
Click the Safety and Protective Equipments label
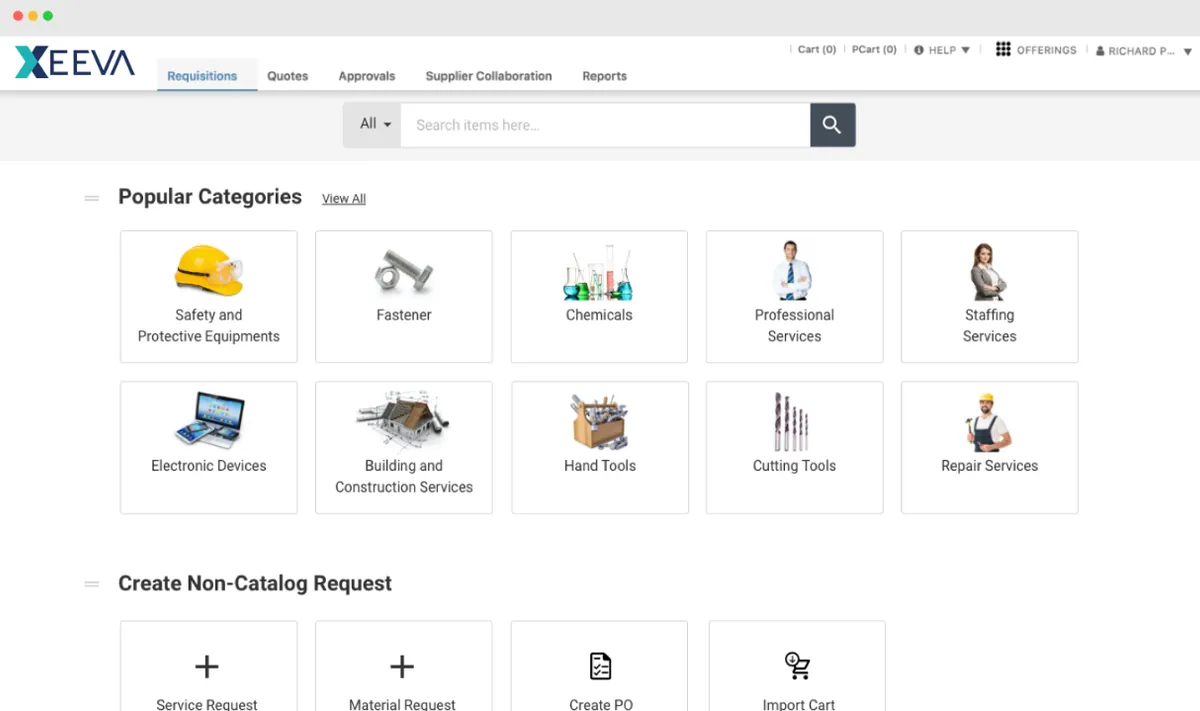coord(209,326)
